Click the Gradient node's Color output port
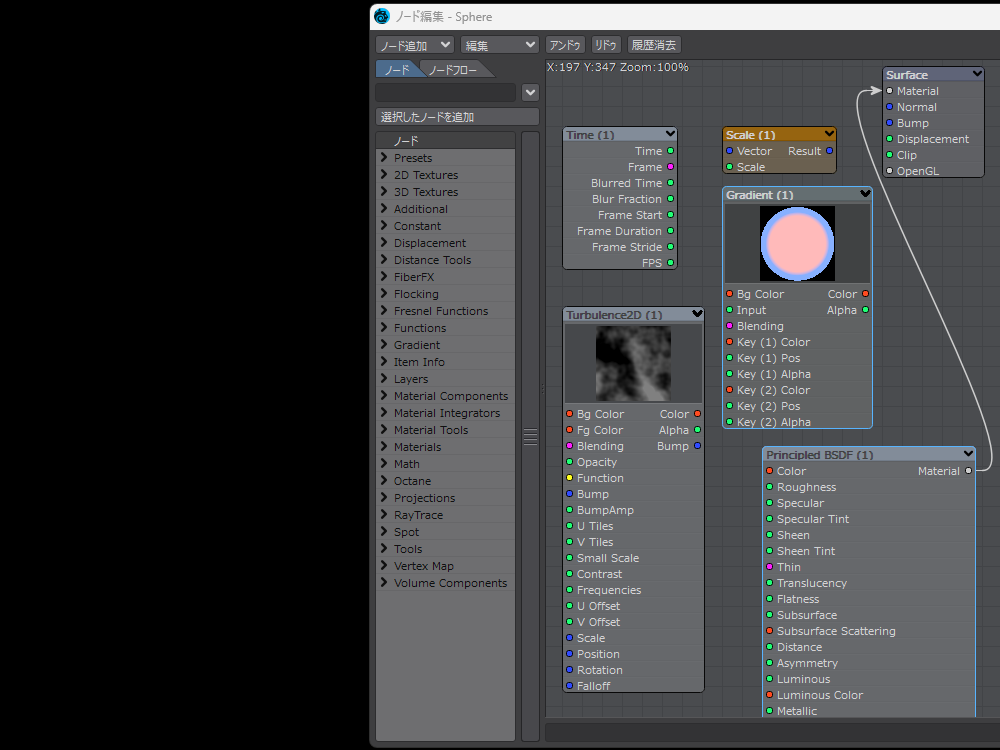Image resolution: width=1000 pixels, height=750 pixels. (x=865, y=294)
